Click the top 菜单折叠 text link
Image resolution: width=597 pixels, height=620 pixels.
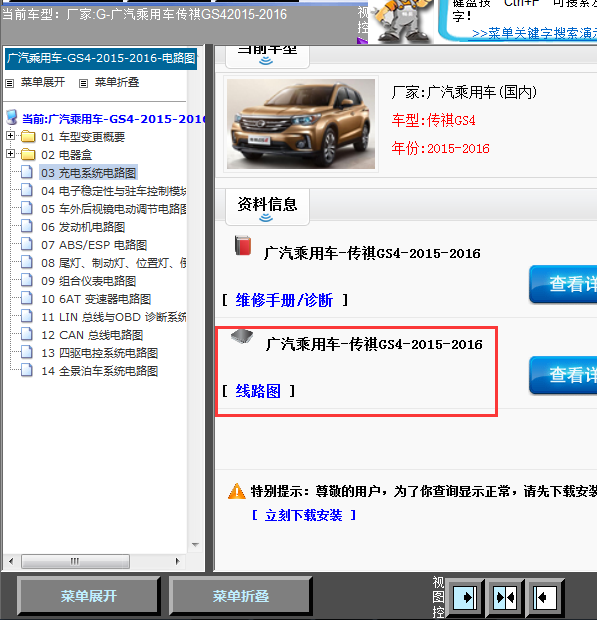[x=117, y=82]
